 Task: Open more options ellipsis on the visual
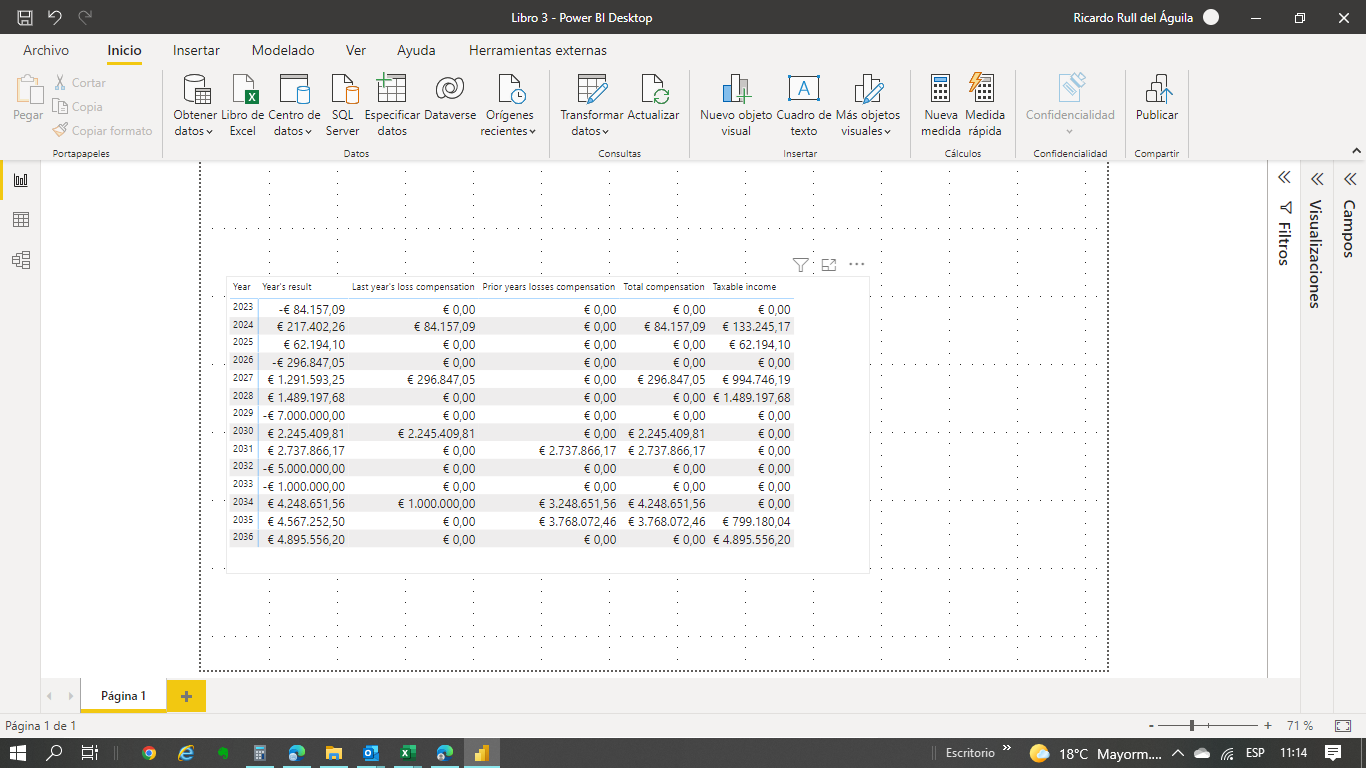[856, 265]
